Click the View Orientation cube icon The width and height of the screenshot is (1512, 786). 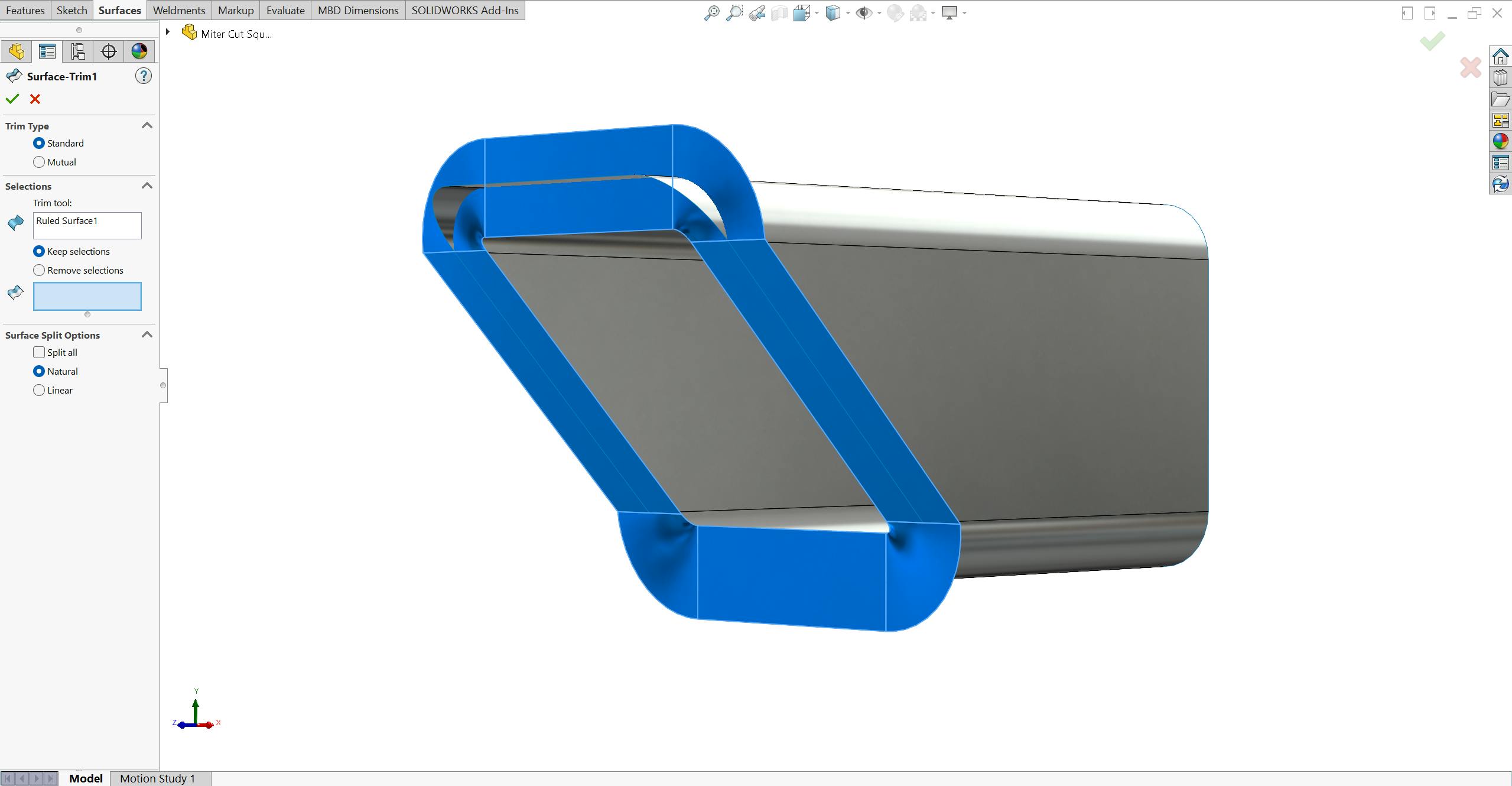tap(803, 12)
